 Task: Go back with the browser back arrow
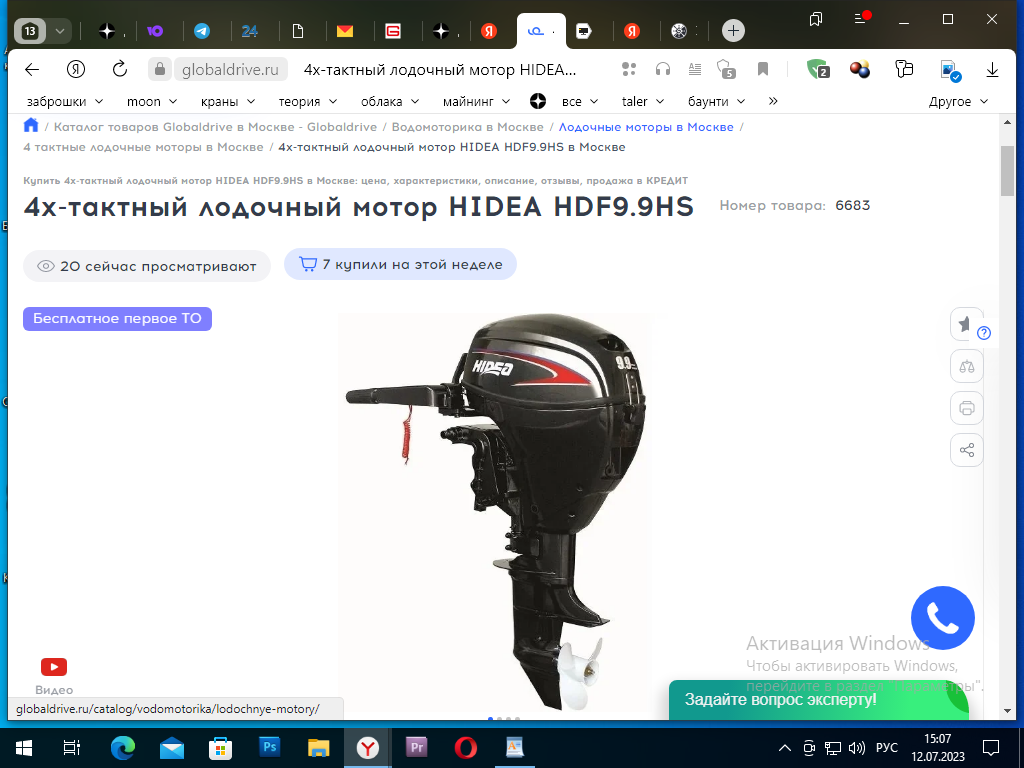[x=31, y=69]
